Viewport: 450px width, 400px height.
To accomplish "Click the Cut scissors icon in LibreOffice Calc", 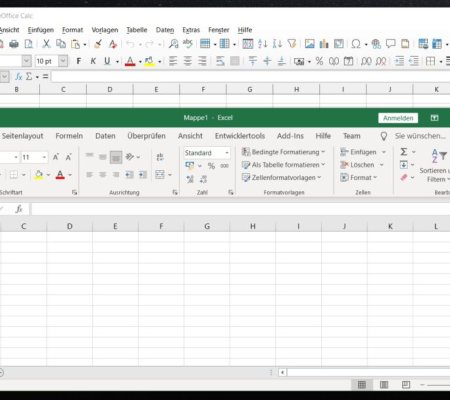I will click(46, 44).
